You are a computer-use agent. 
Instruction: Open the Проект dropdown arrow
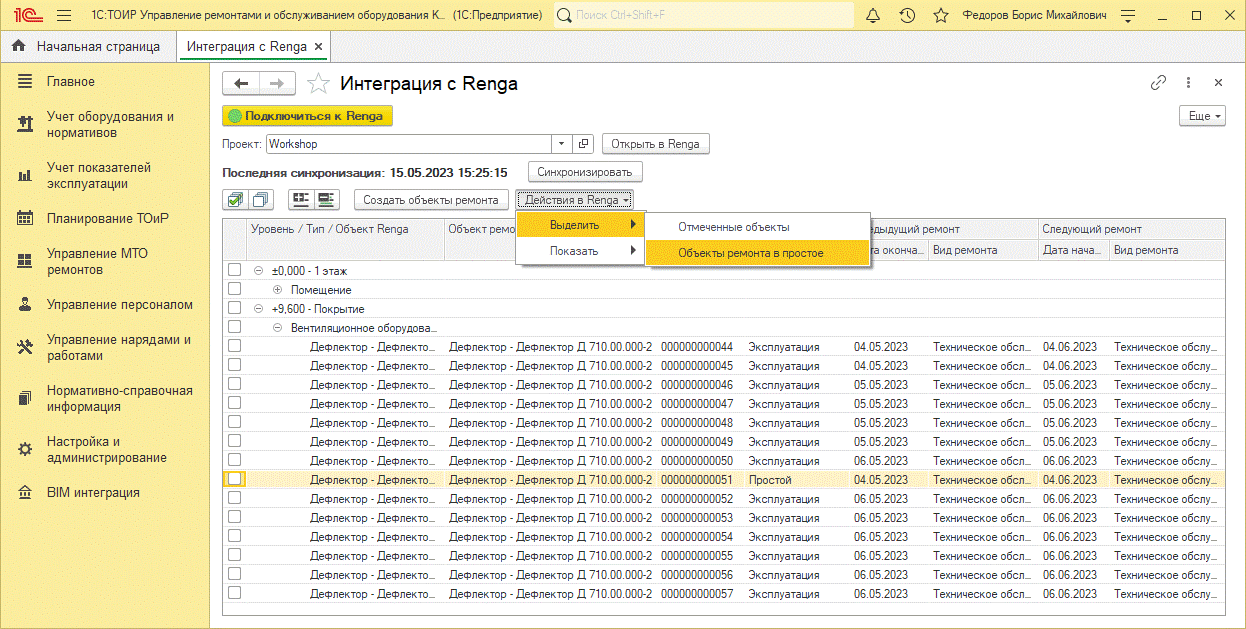tap(561, 144)
